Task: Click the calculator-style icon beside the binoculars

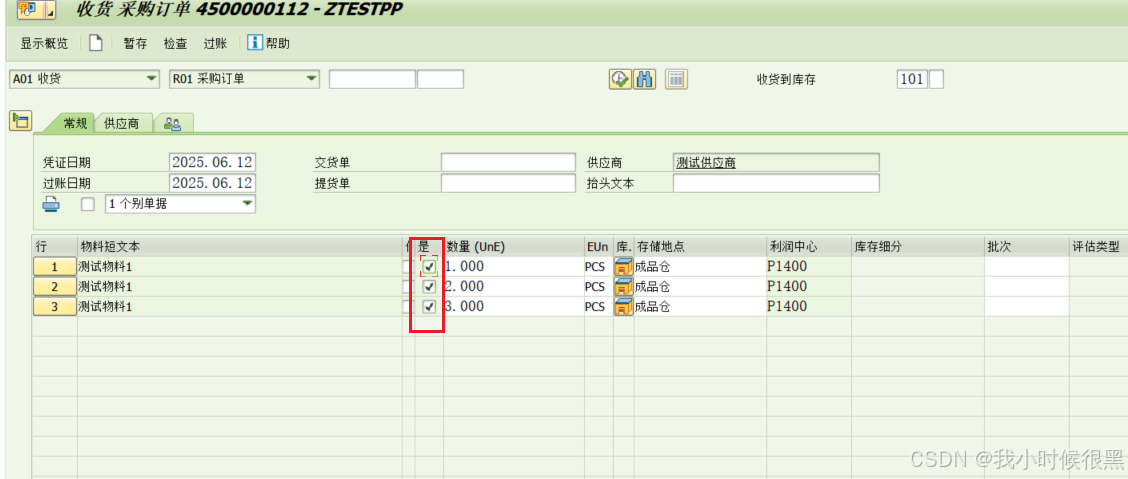Action: tap(676, 79)
